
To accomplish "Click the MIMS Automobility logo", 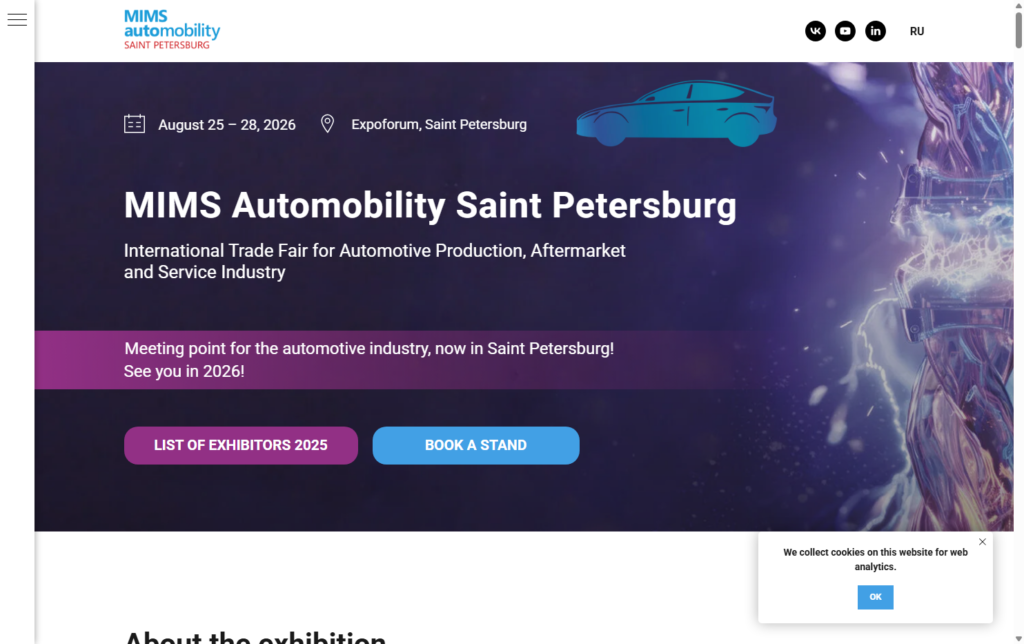I will (x=172, y=30).
